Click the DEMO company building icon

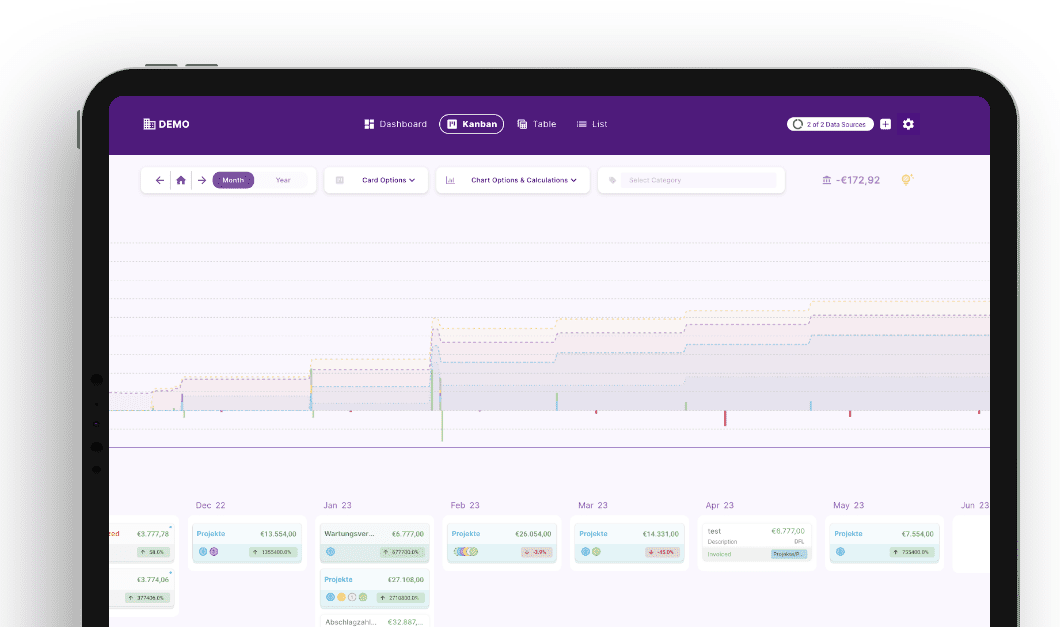point(149,124)
